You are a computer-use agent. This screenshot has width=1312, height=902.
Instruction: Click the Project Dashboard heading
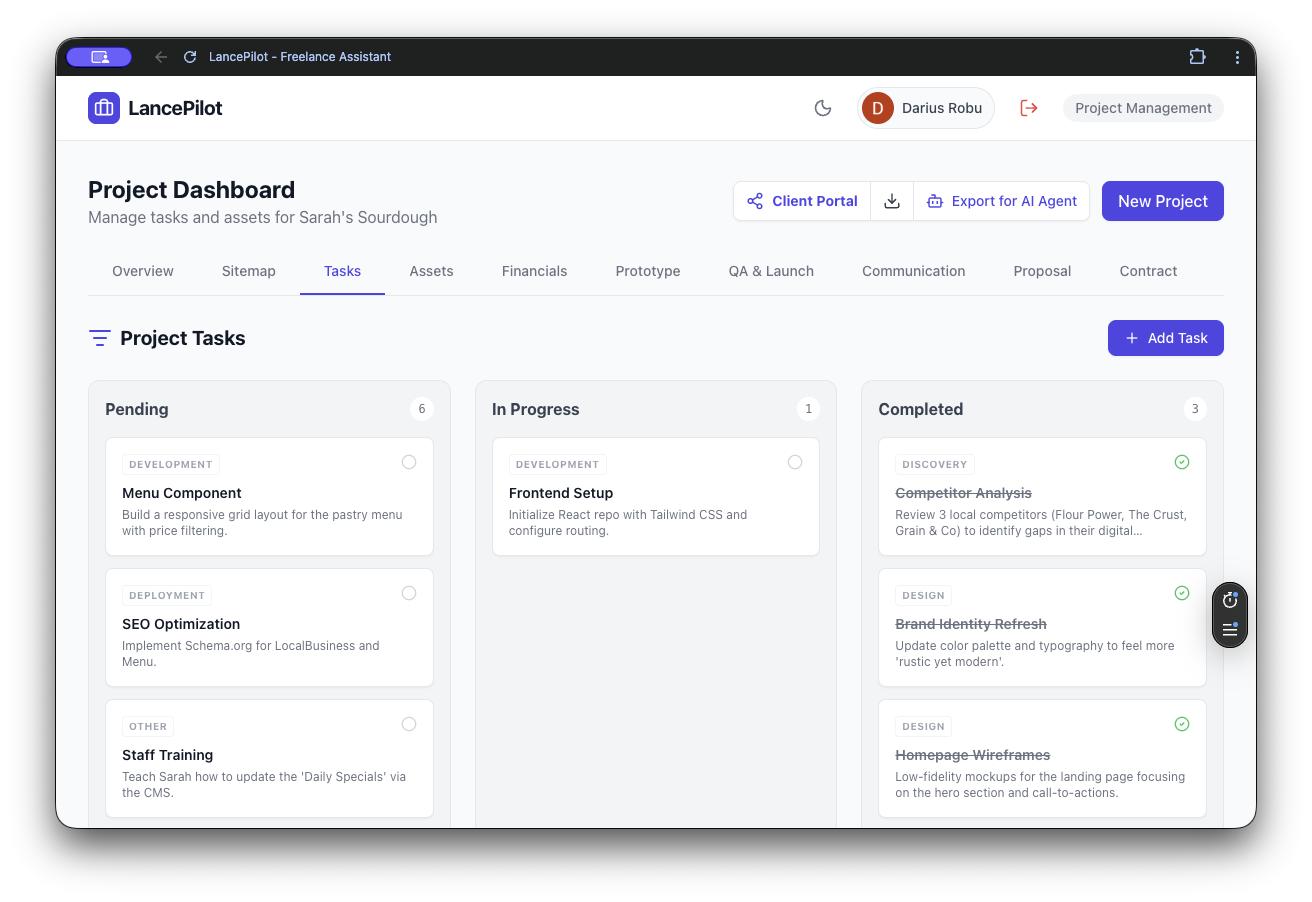(192, 190)
